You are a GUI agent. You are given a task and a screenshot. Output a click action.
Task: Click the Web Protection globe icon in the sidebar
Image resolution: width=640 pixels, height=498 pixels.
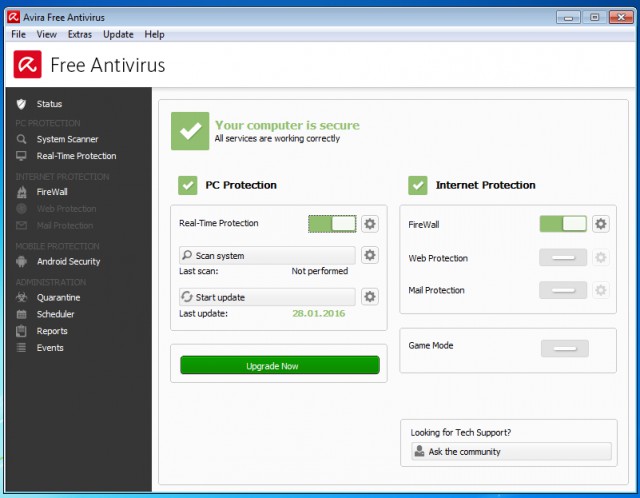(21, 209)
